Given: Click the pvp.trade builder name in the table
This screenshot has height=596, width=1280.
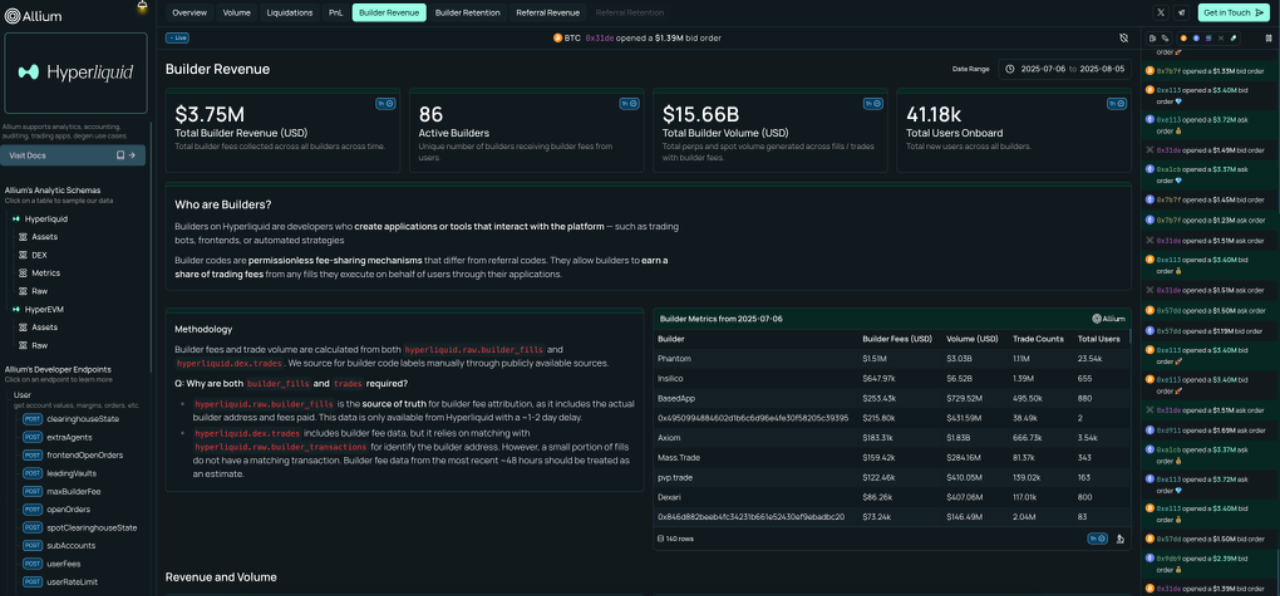Looking at the screenshot, I should [675, 477].
